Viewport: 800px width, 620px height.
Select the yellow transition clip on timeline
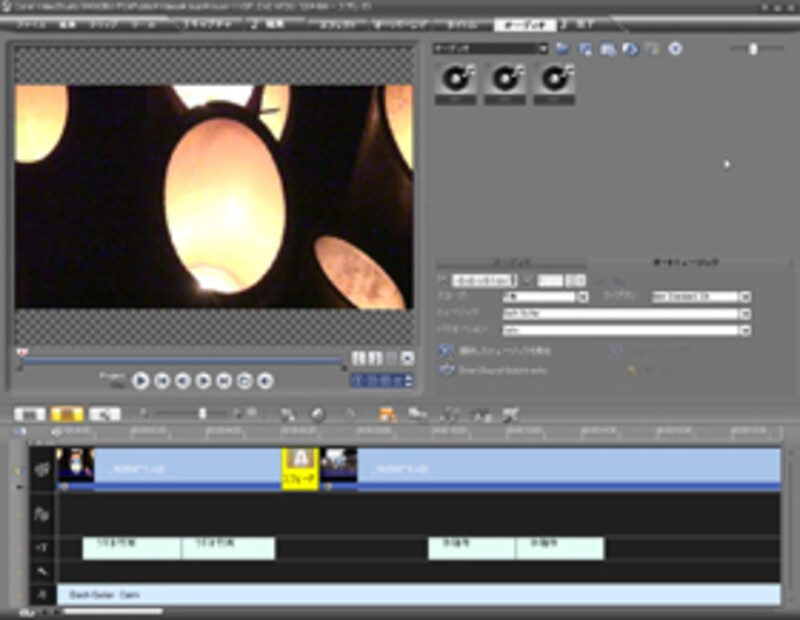click(x=300, y=468)
